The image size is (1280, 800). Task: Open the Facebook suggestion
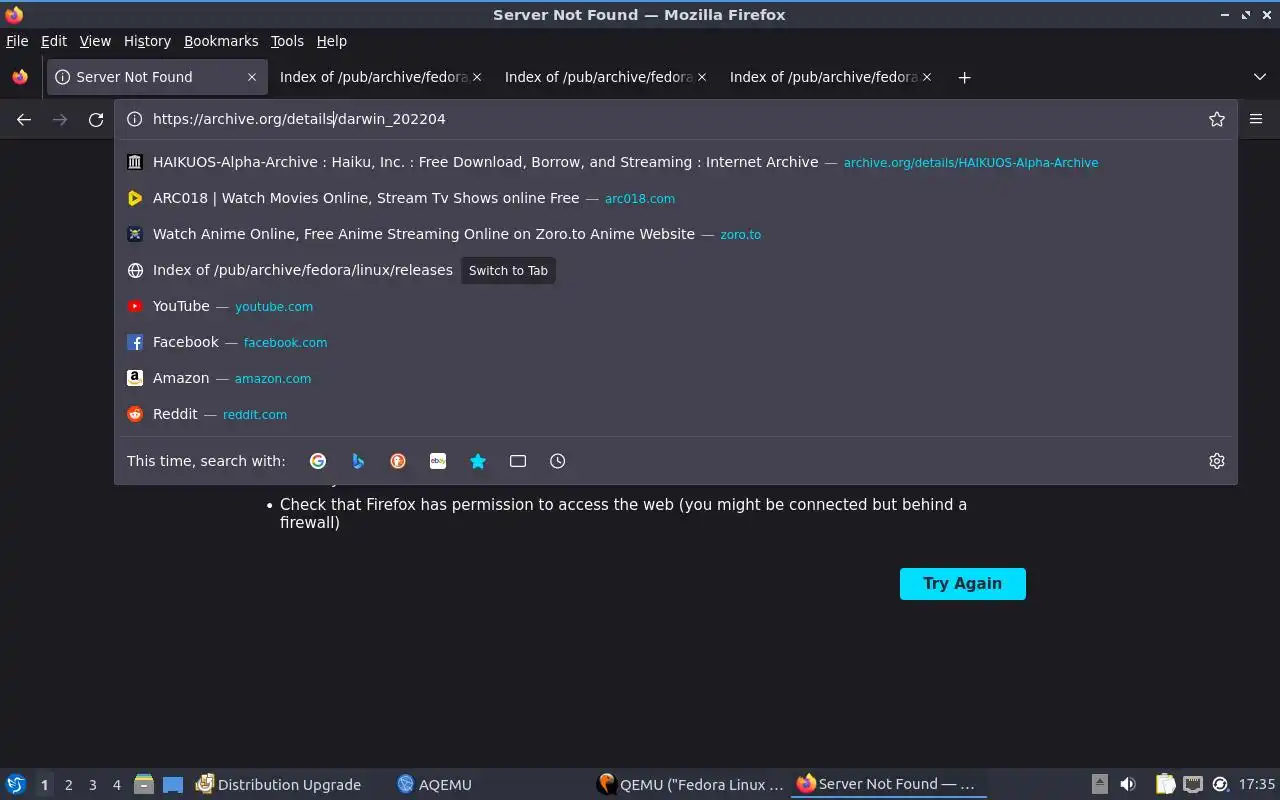[x=676, y=342]
